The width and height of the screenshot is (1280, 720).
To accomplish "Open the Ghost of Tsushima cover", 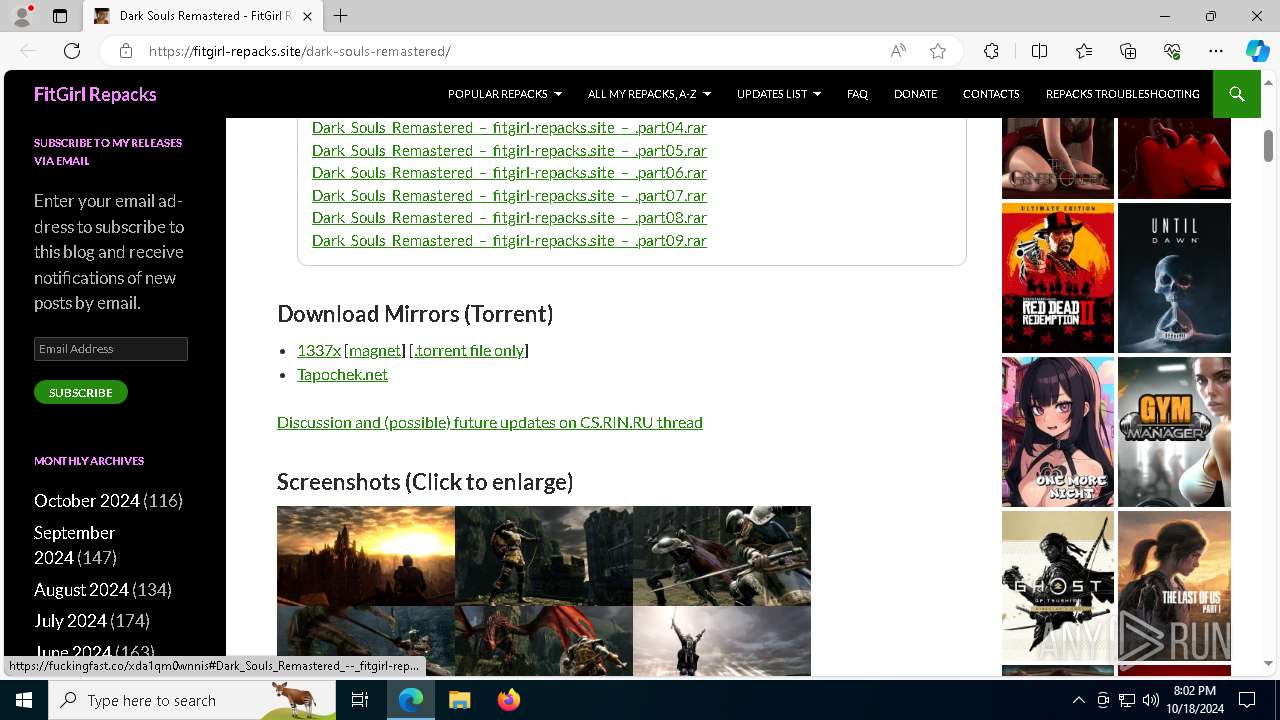I will click(1058, 586).
